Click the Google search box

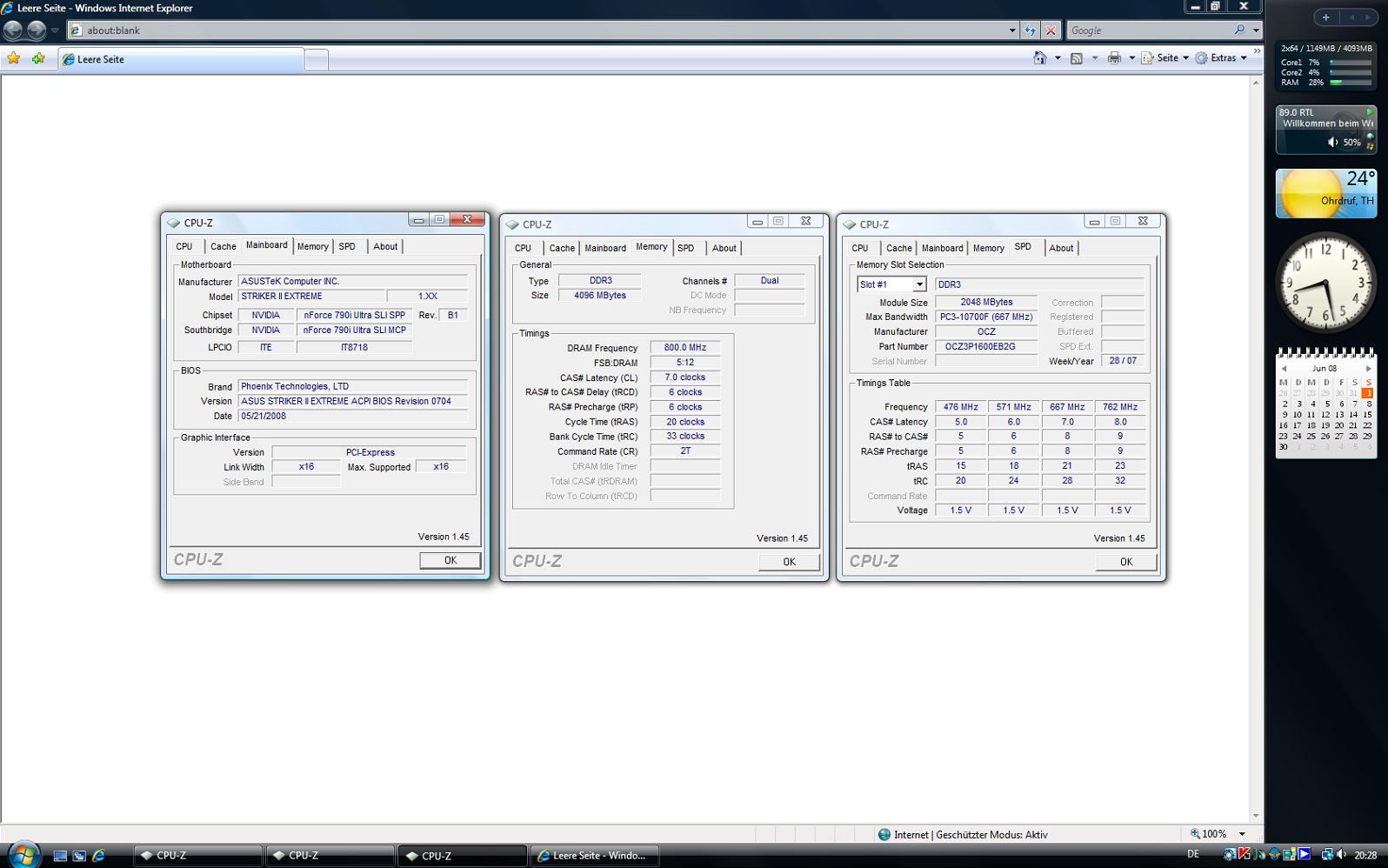(x=1148, y=30)
